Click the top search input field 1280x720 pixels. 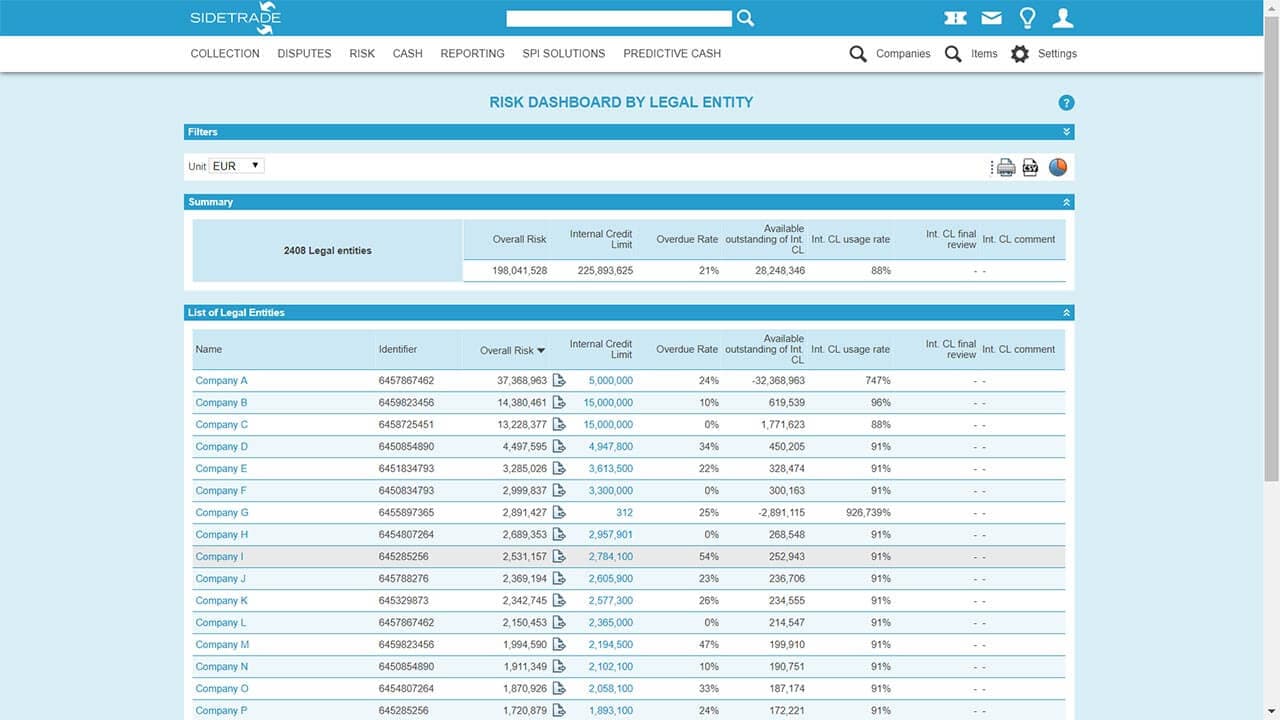(x=618, y=17)
